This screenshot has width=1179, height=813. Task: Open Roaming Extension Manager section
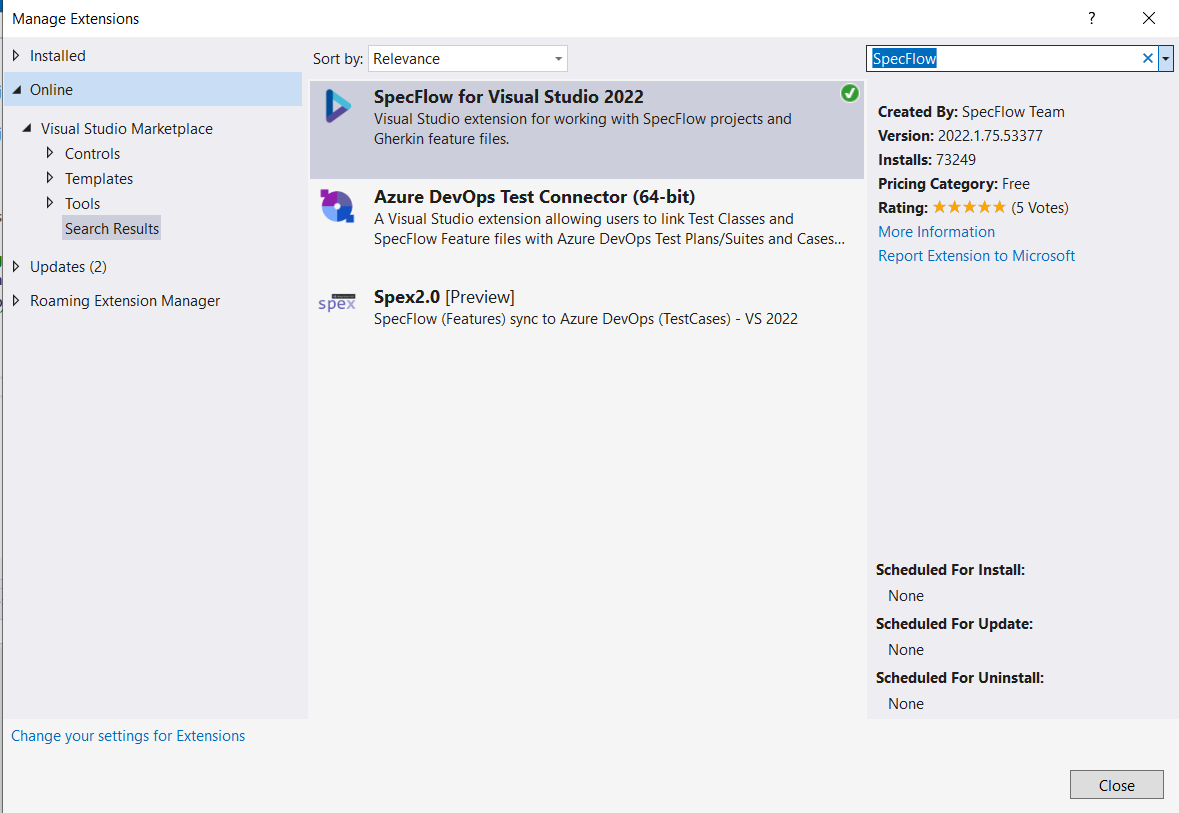click(125, 301)
